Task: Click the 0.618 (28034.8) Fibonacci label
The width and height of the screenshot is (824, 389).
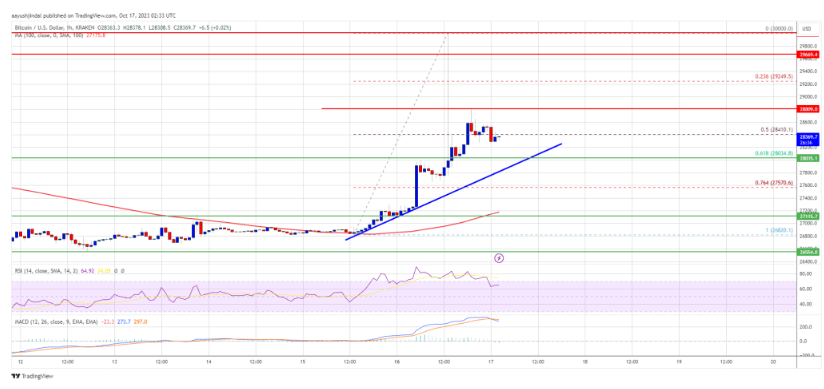Action: pyautogui.click(x=774, y=153)
